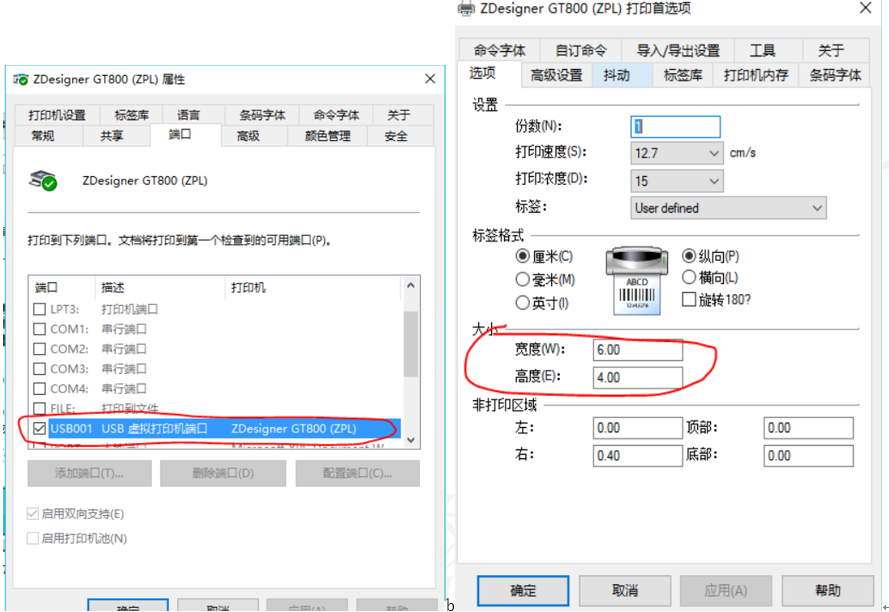Click the port list scroll up arrow
Image resolution: width=889 pixels, height=612 pixels.
[411, 285]
